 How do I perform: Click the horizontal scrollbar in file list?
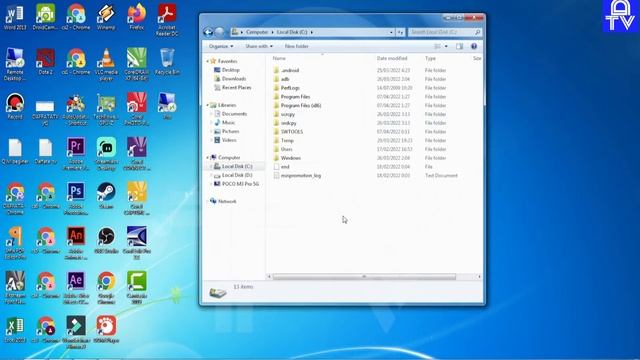point(364,277)
